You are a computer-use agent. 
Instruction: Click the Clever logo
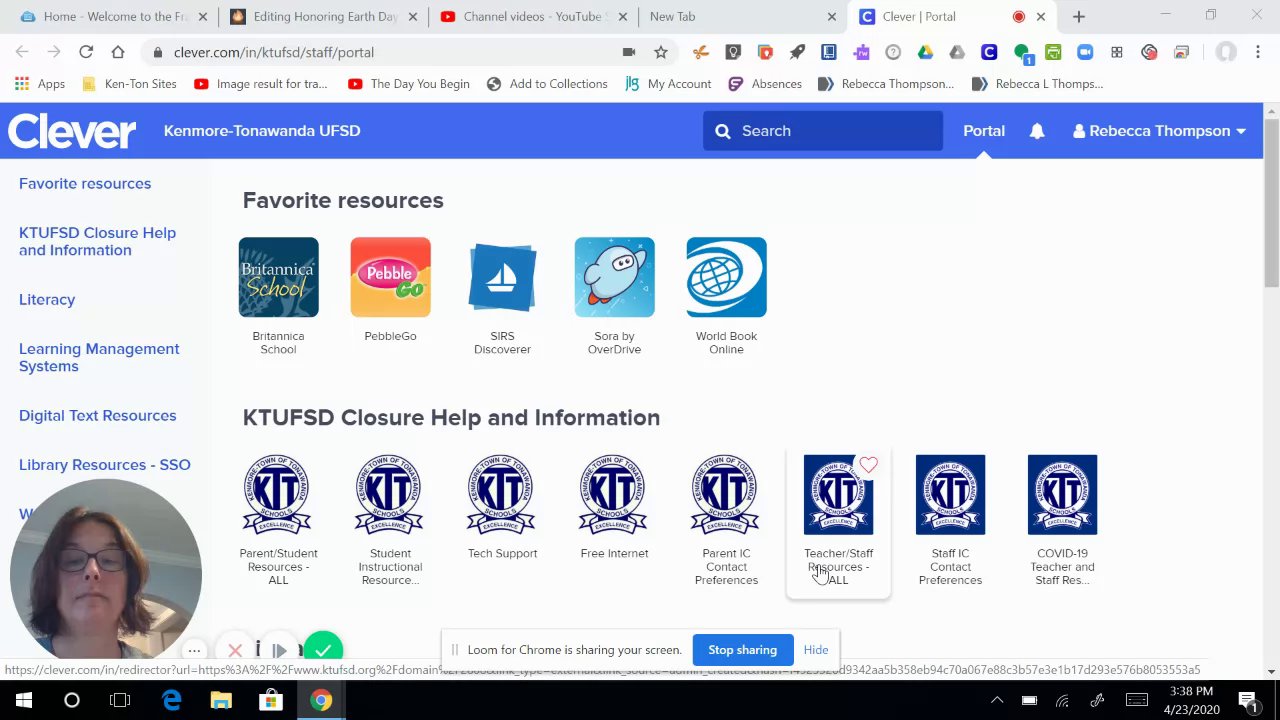click(x=72, y=131)
